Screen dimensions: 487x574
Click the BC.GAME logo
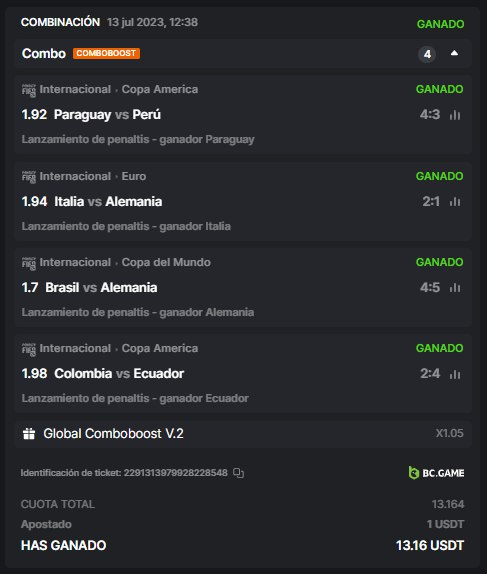point(436,473)
